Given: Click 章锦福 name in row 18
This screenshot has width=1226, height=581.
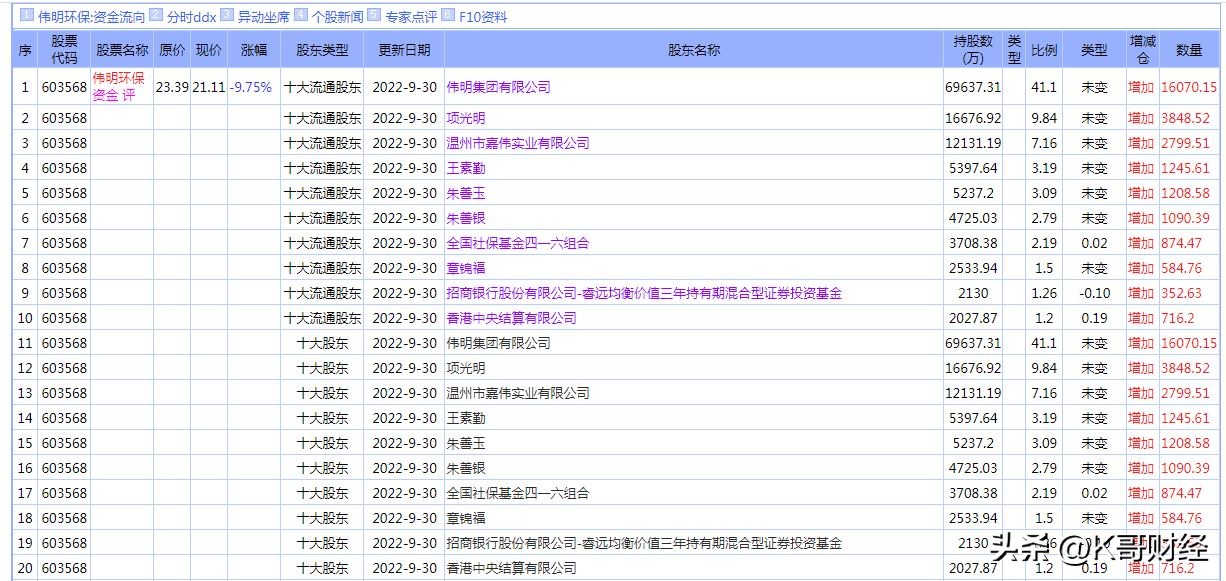Looking at the screenshot, I should [465, 518].
